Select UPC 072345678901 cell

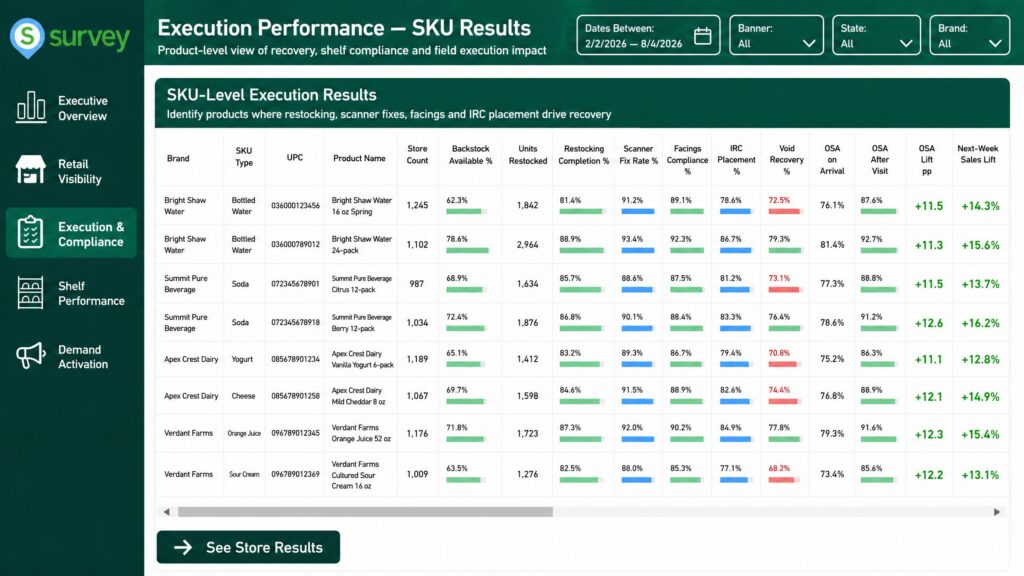click(x=295, y=284)
